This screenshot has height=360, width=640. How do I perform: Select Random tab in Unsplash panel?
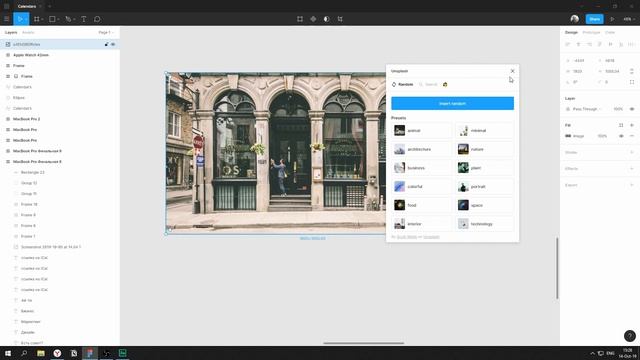[402, 84]
